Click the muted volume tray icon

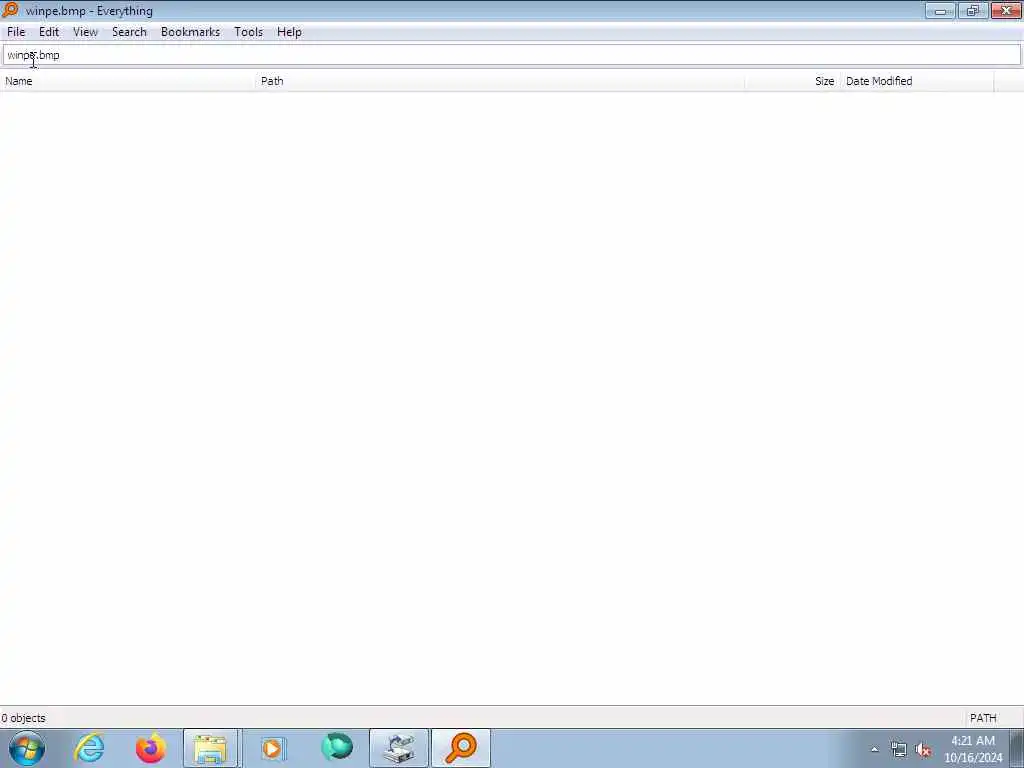click(923, 750)
